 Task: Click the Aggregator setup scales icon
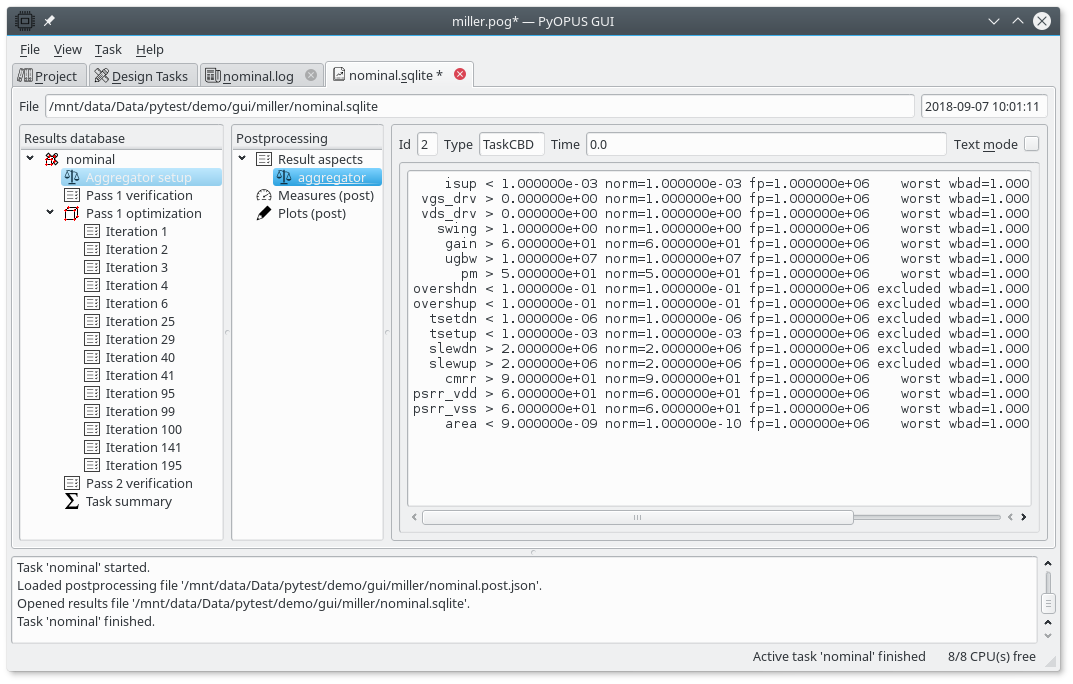tap(71, 177)
